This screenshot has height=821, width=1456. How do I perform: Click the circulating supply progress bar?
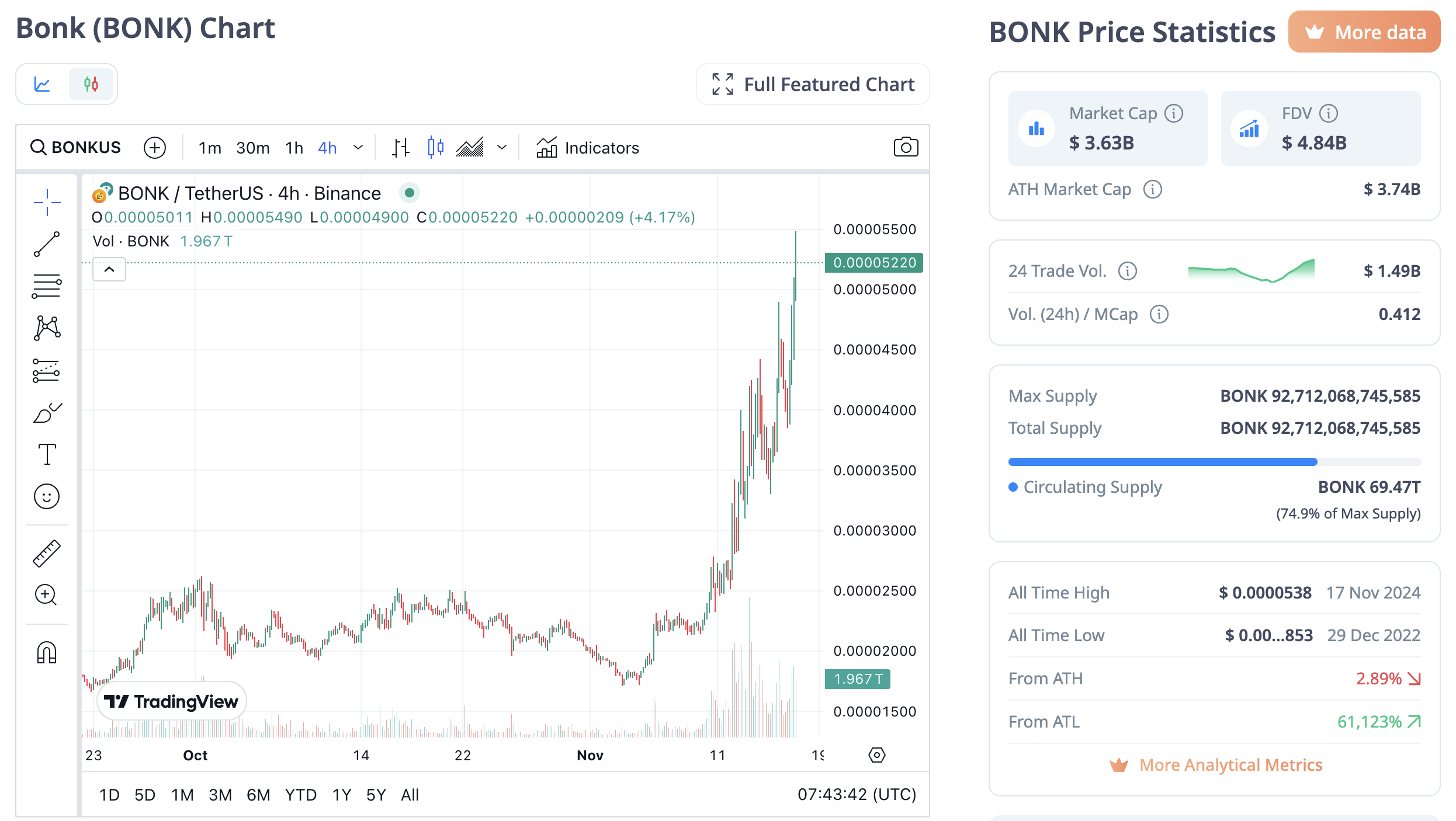point(1214,462)
